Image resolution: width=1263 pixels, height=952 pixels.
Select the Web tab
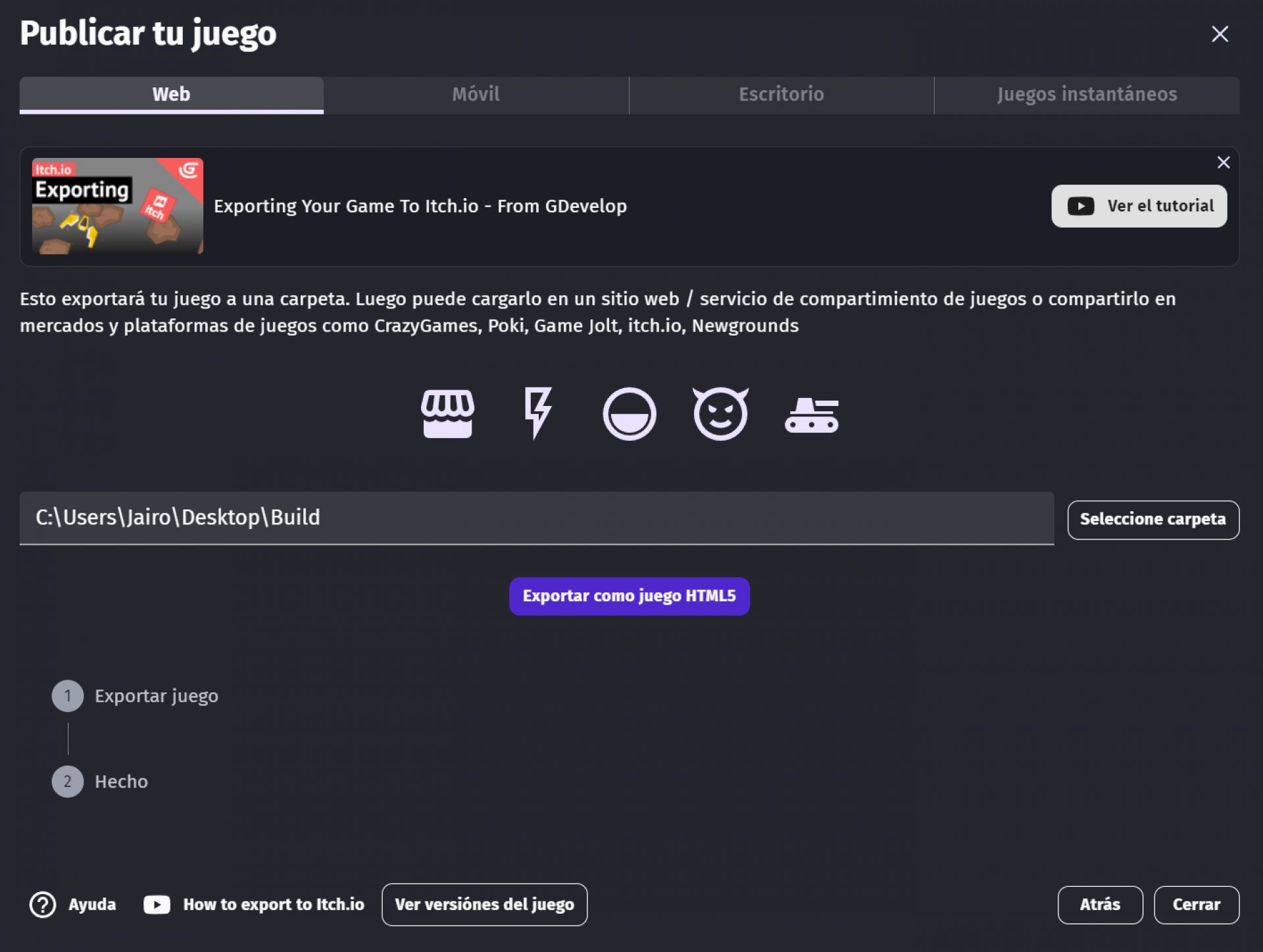click(x=172, y=95)
